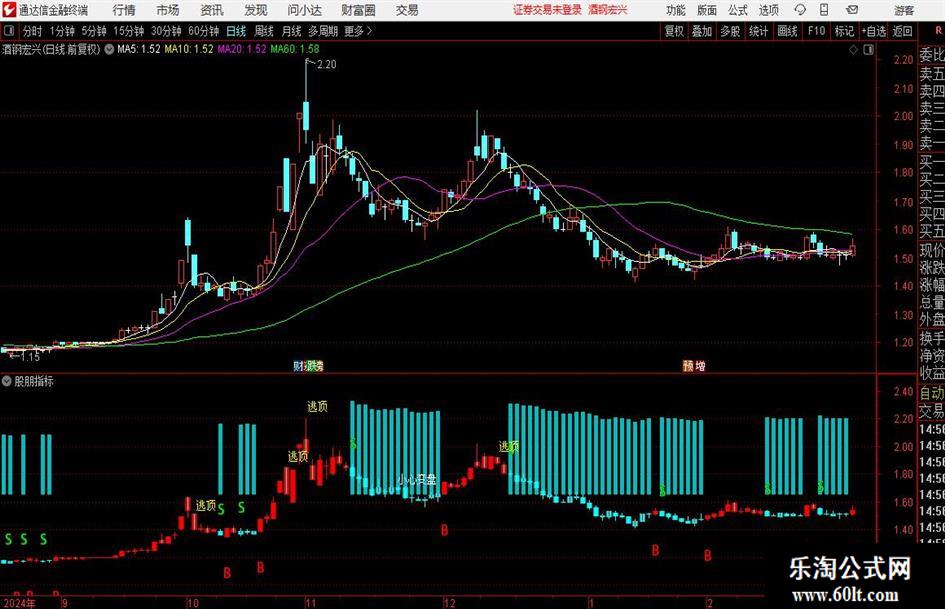Switch to the 5分钟 period tab

(93, 31)
